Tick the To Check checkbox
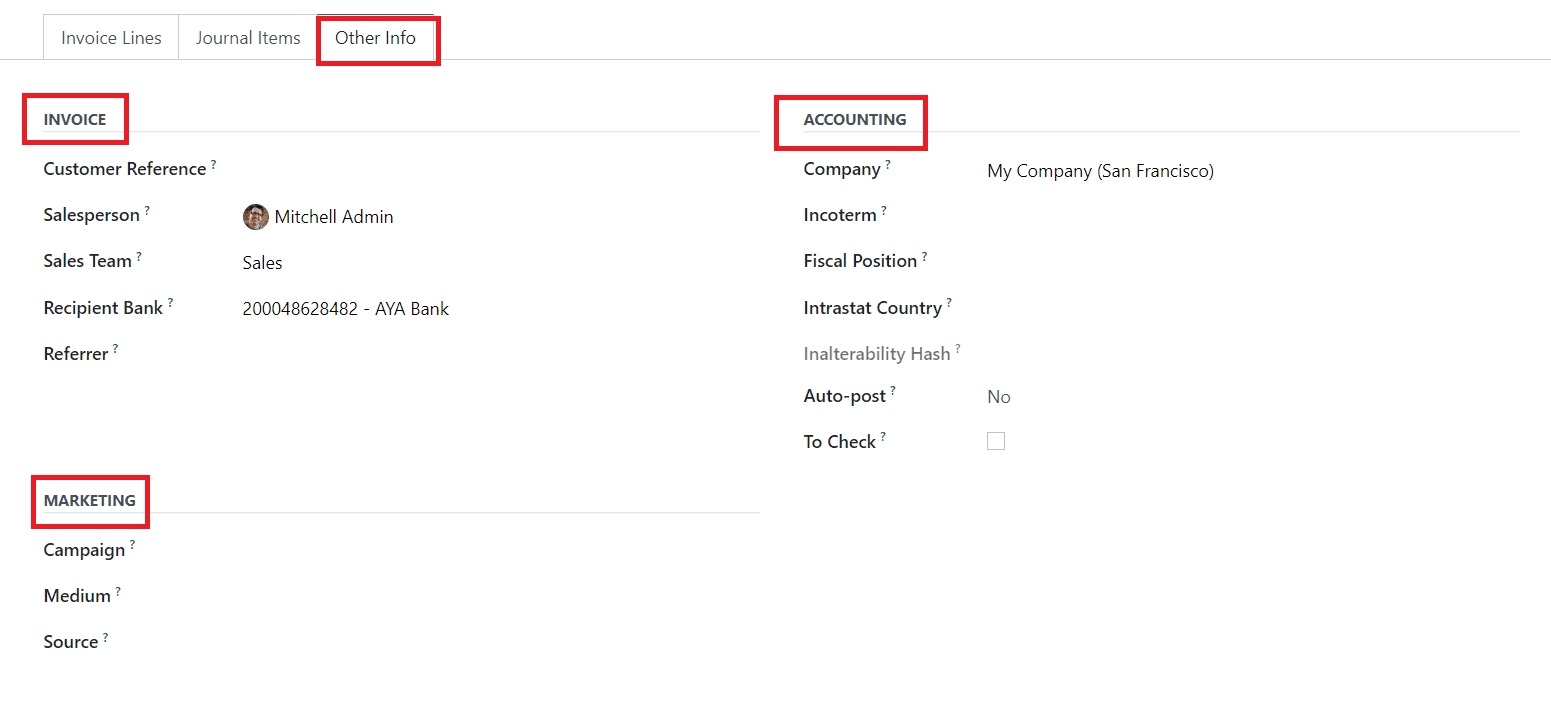1551x707 pixels. tap(996, 441)
